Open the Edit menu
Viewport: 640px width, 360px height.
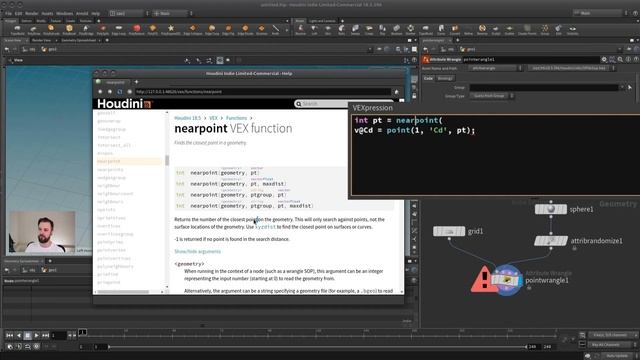(x=18, y=13)
